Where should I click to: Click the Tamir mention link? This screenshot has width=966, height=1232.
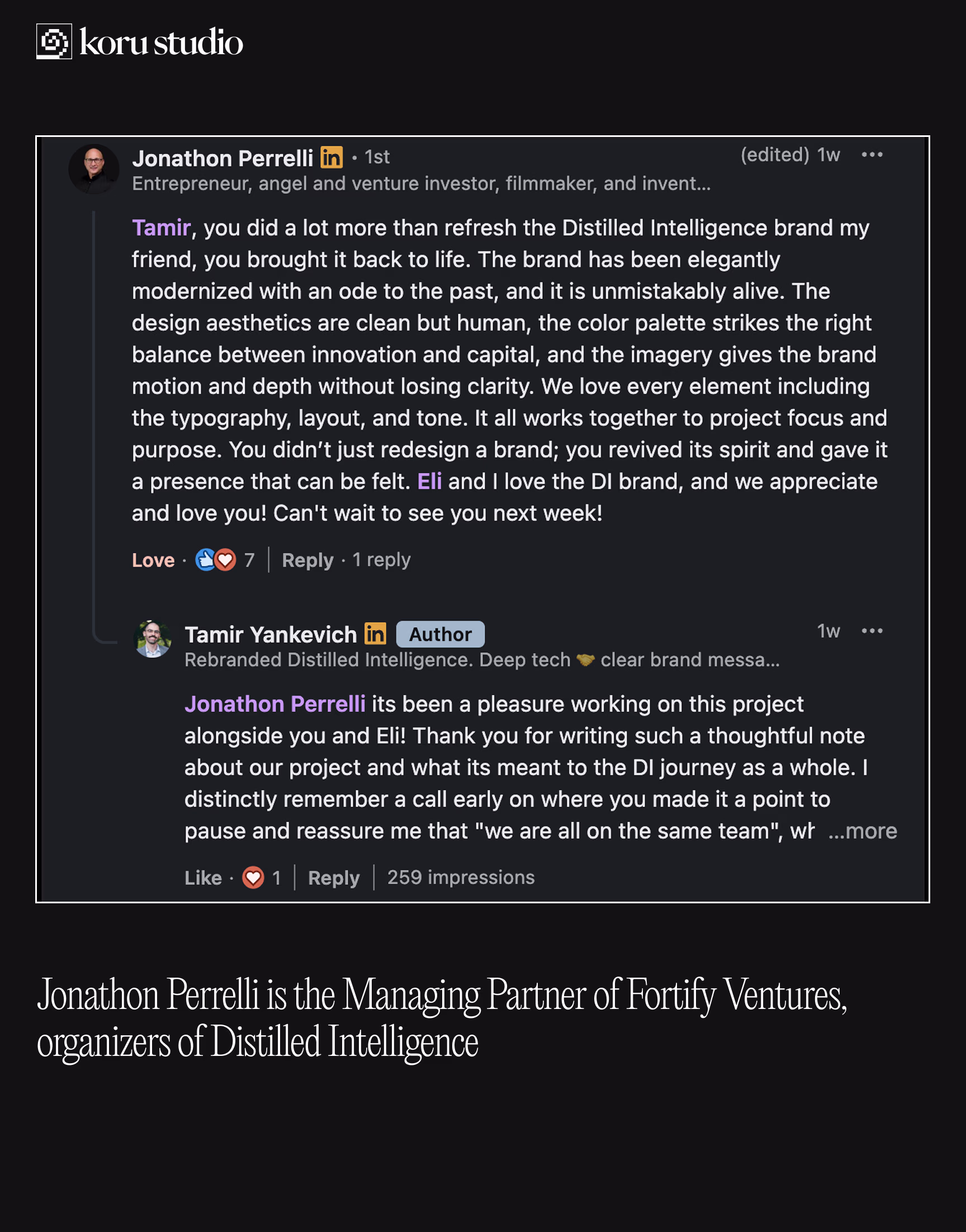point(160,228)
